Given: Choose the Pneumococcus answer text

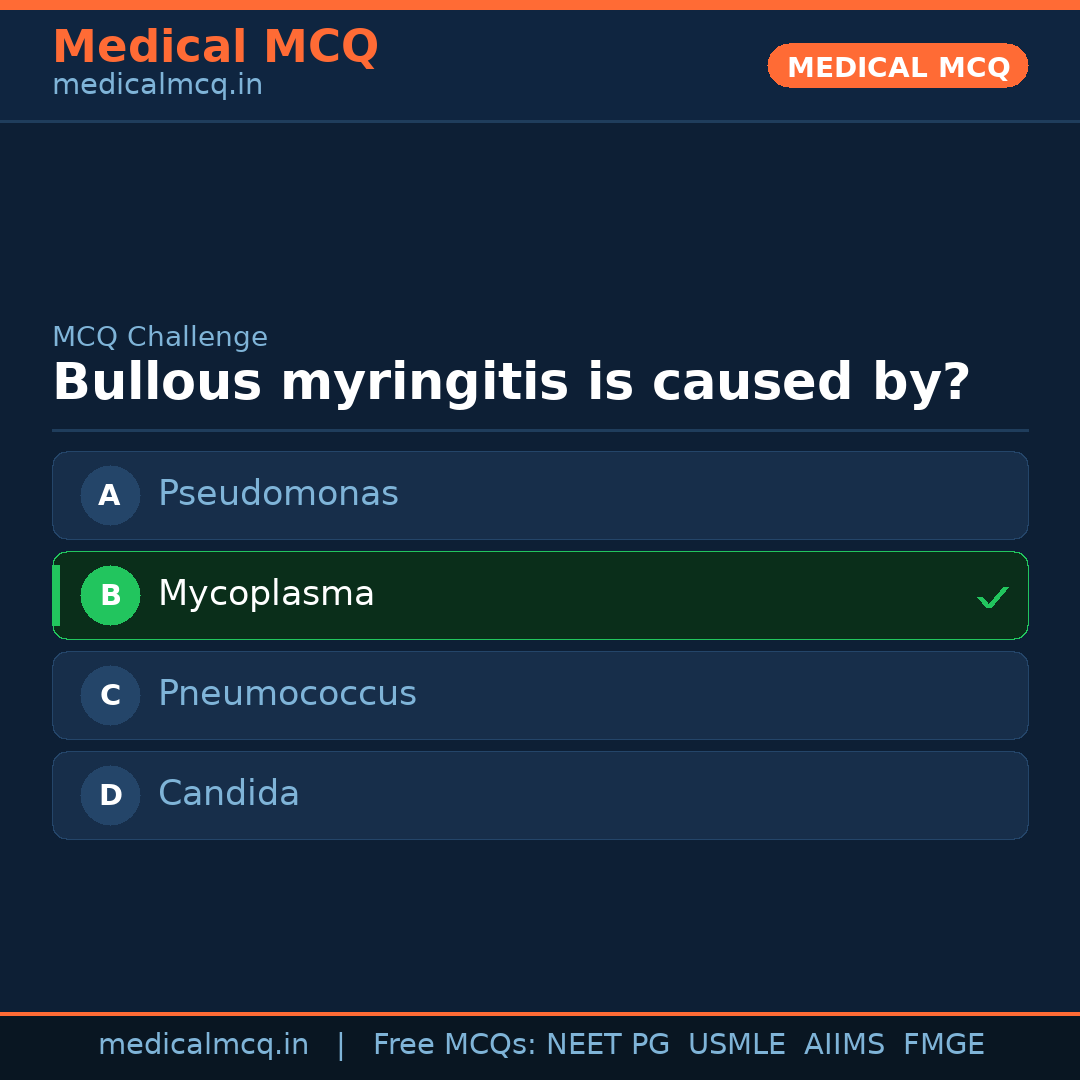Looking at the screenshot, I should point(287,694).
